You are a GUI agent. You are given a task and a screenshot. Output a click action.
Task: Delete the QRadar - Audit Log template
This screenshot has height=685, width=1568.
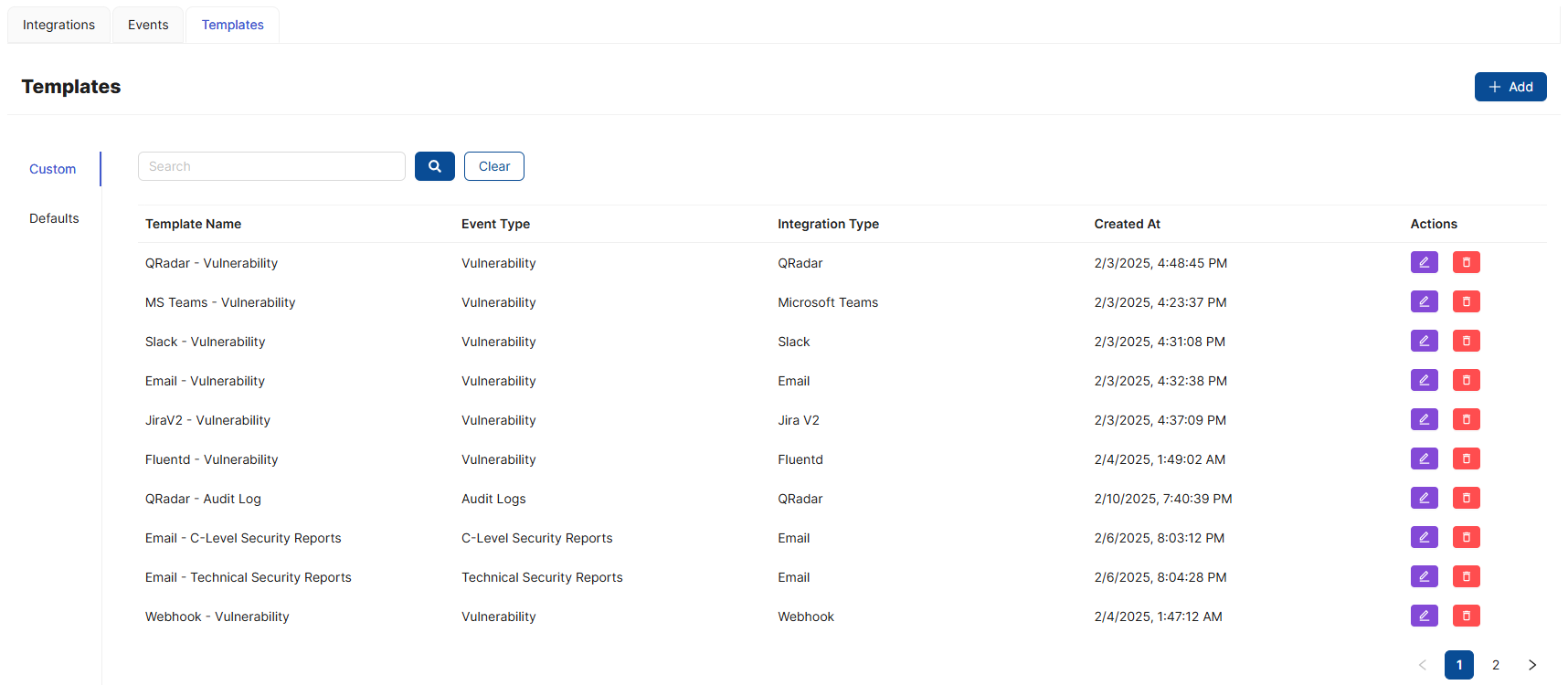coord(1466,499)
